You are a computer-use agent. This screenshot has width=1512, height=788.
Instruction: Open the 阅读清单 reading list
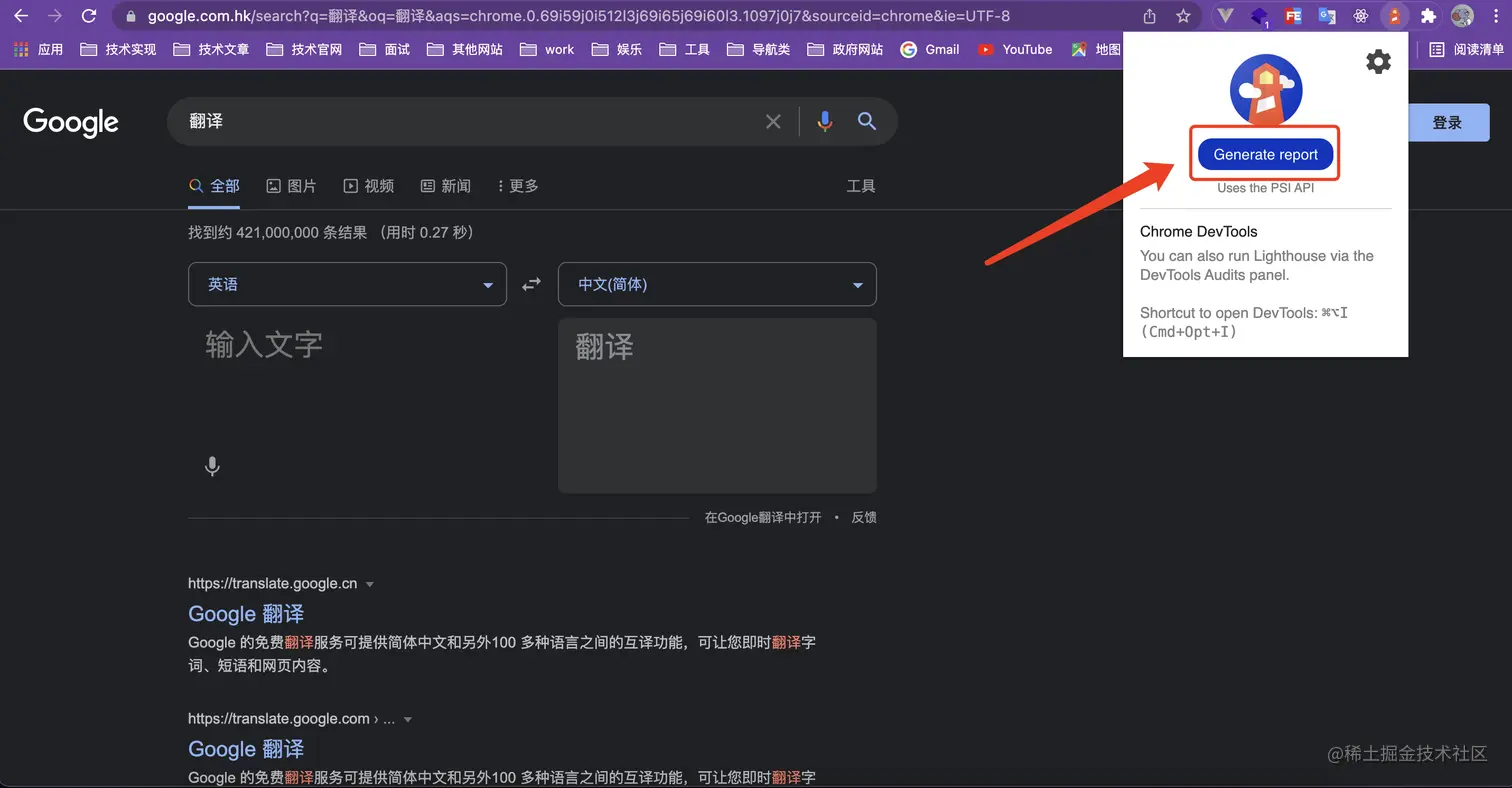(1467, 49)
